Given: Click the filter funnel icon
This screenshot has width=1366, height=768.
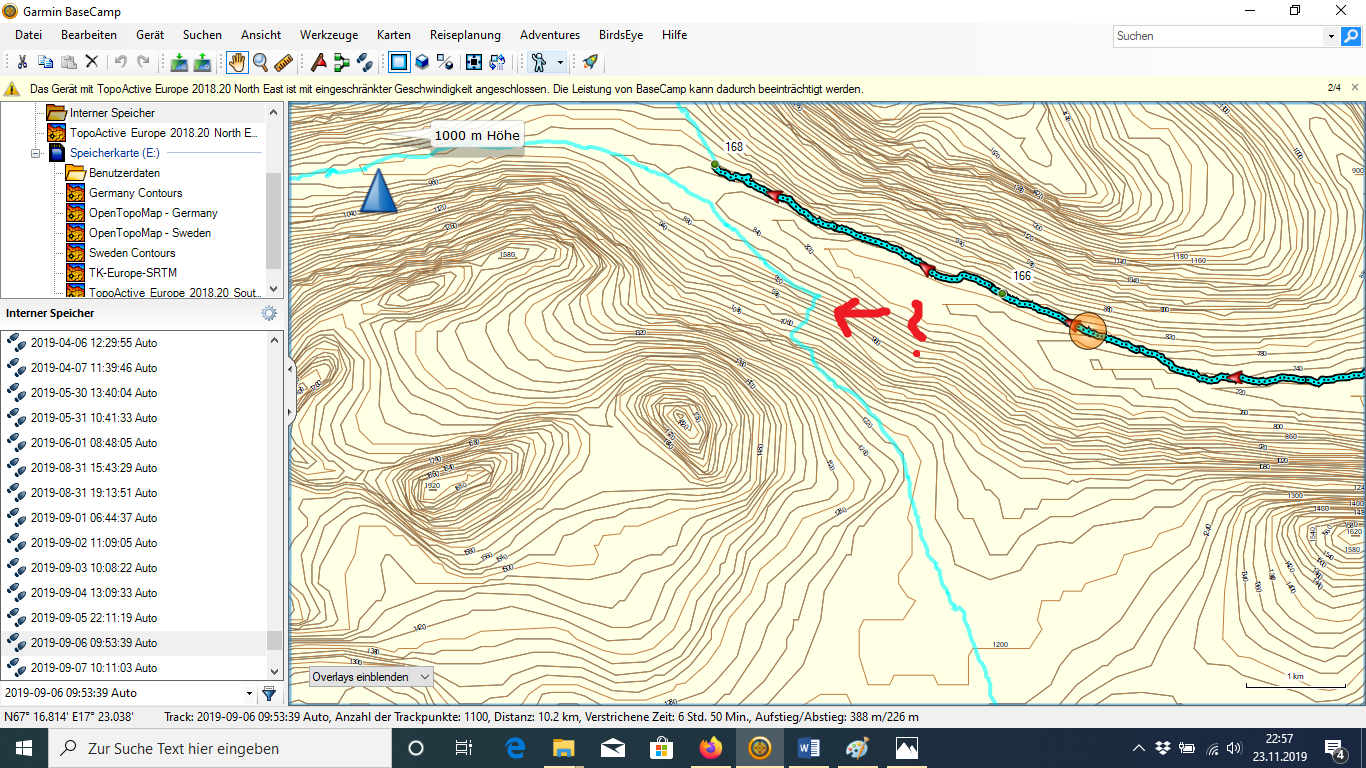Looking at the screenshot, I should pos(269,693).
